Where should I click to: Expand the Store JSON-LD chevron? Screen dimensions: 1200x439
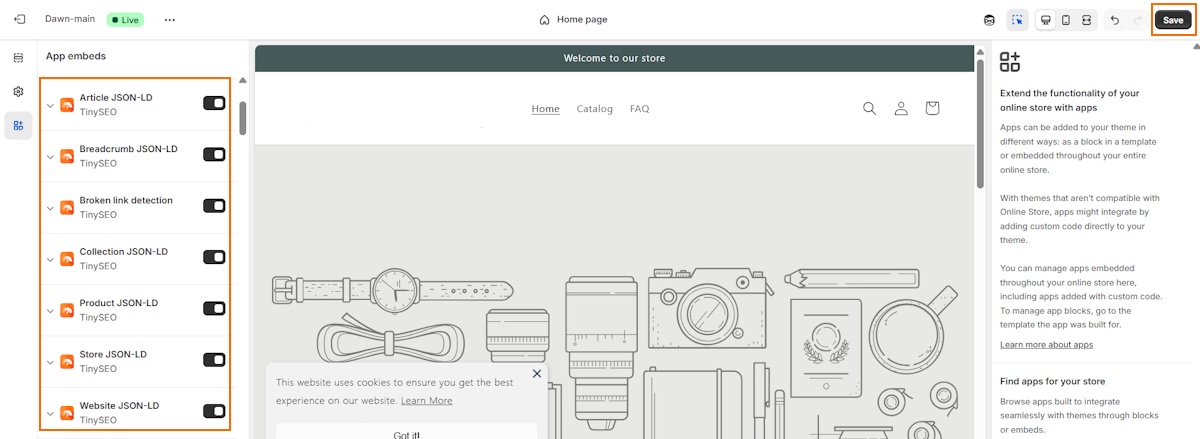tap(50, 362)
